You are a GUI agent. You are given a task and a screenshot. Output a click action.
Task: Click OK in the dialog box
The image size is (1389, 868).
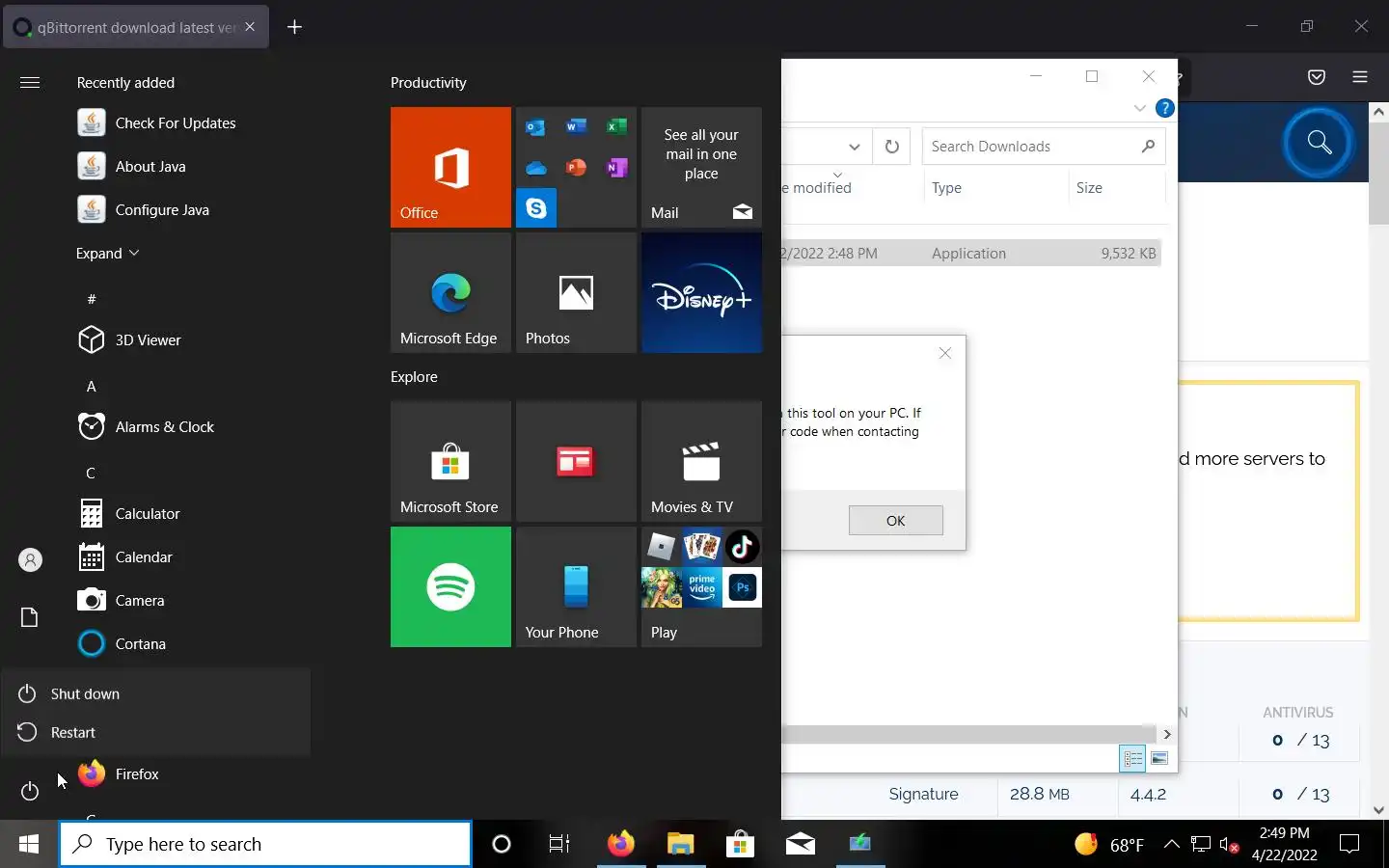pyautogui.click(x=896, y=521)
